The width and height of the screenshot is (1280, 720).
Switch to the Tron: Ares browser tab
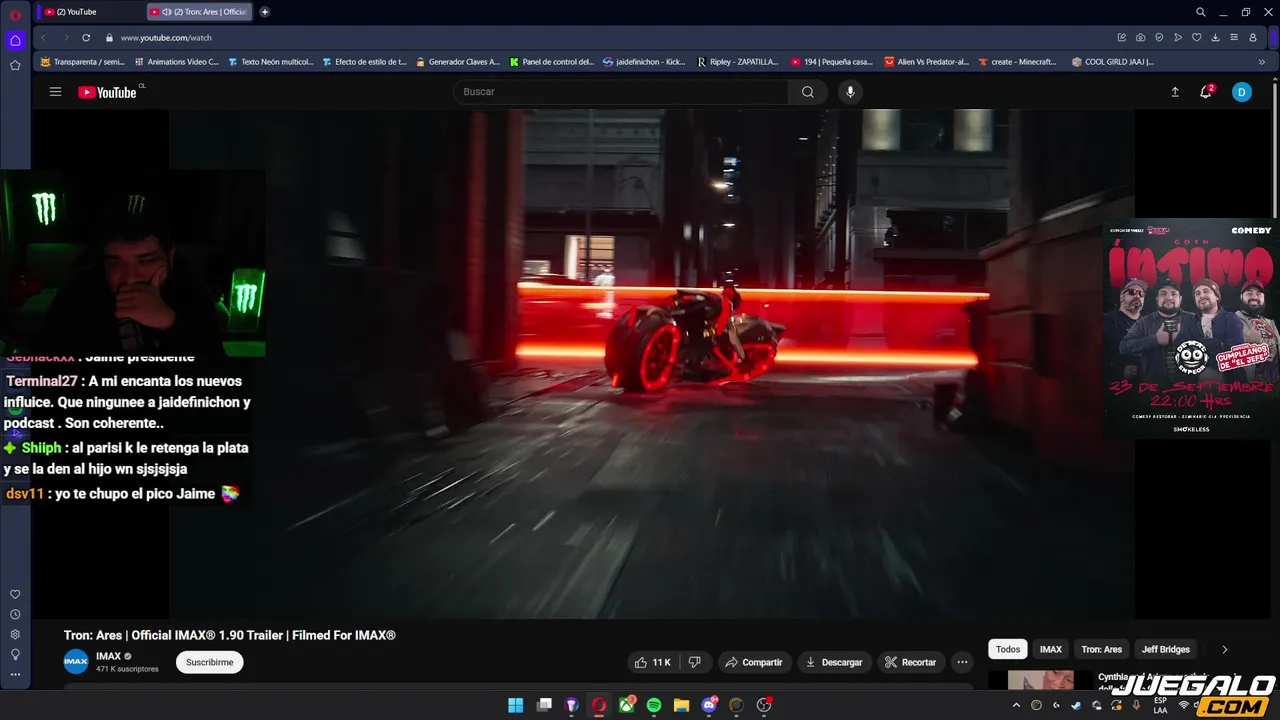point(198,12)
